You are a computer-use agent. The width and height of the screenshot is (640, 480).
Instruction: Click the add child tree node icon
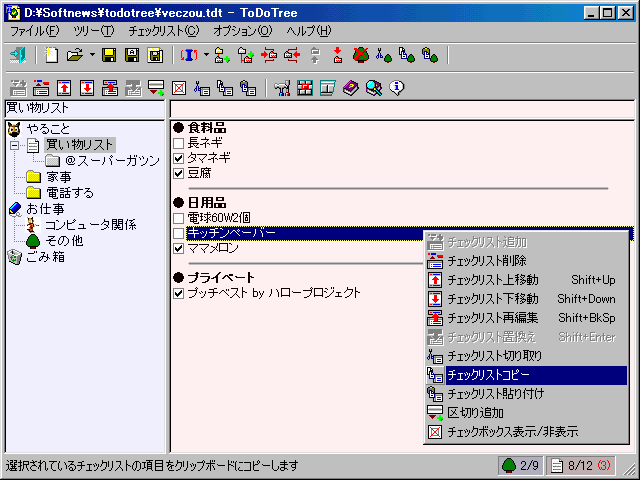pos(246,55)
